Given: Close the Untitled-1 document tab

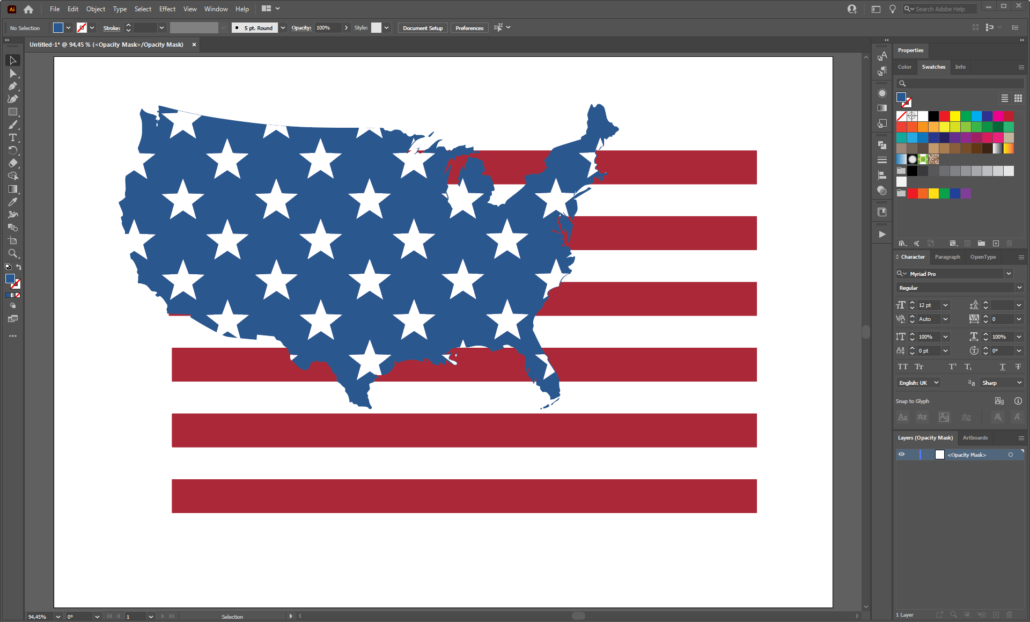Looking at the screenshot, I should (x=194, y=45).
